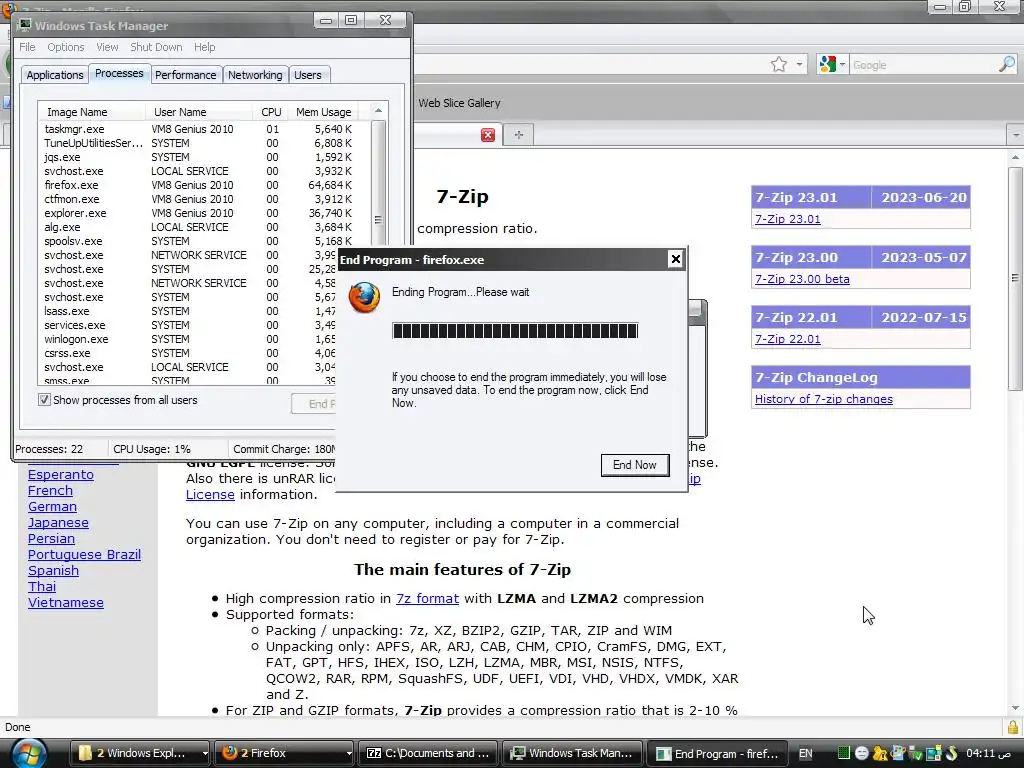The height and width of the screenshot is (768, 1024).
Task: Switch to the Networking tab
Action: click(x=255, y=75)
